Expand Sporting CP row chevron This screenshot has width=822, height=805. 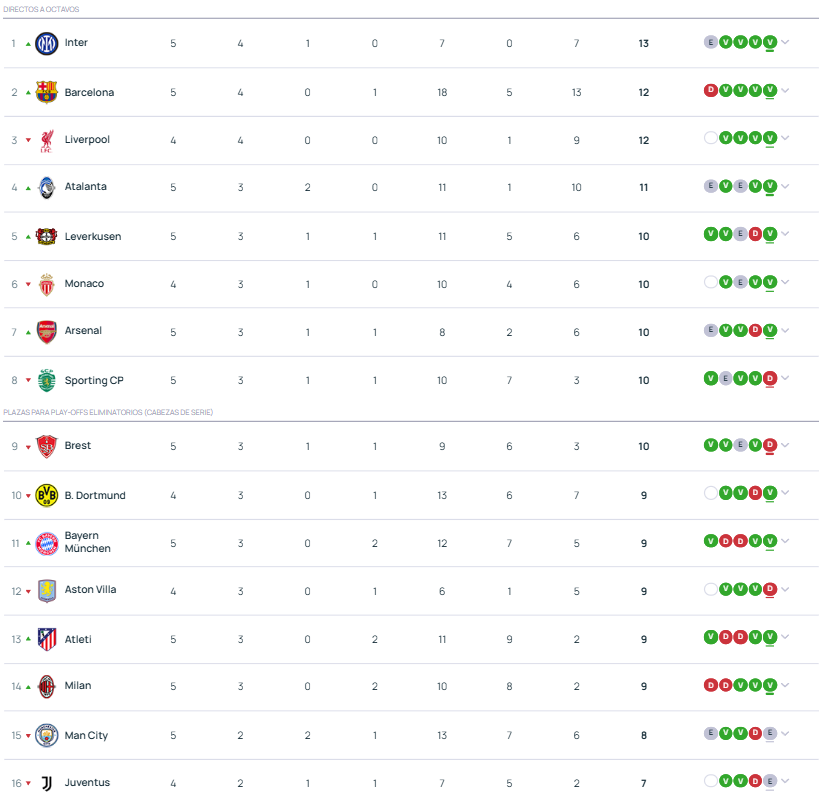(785, 378)
